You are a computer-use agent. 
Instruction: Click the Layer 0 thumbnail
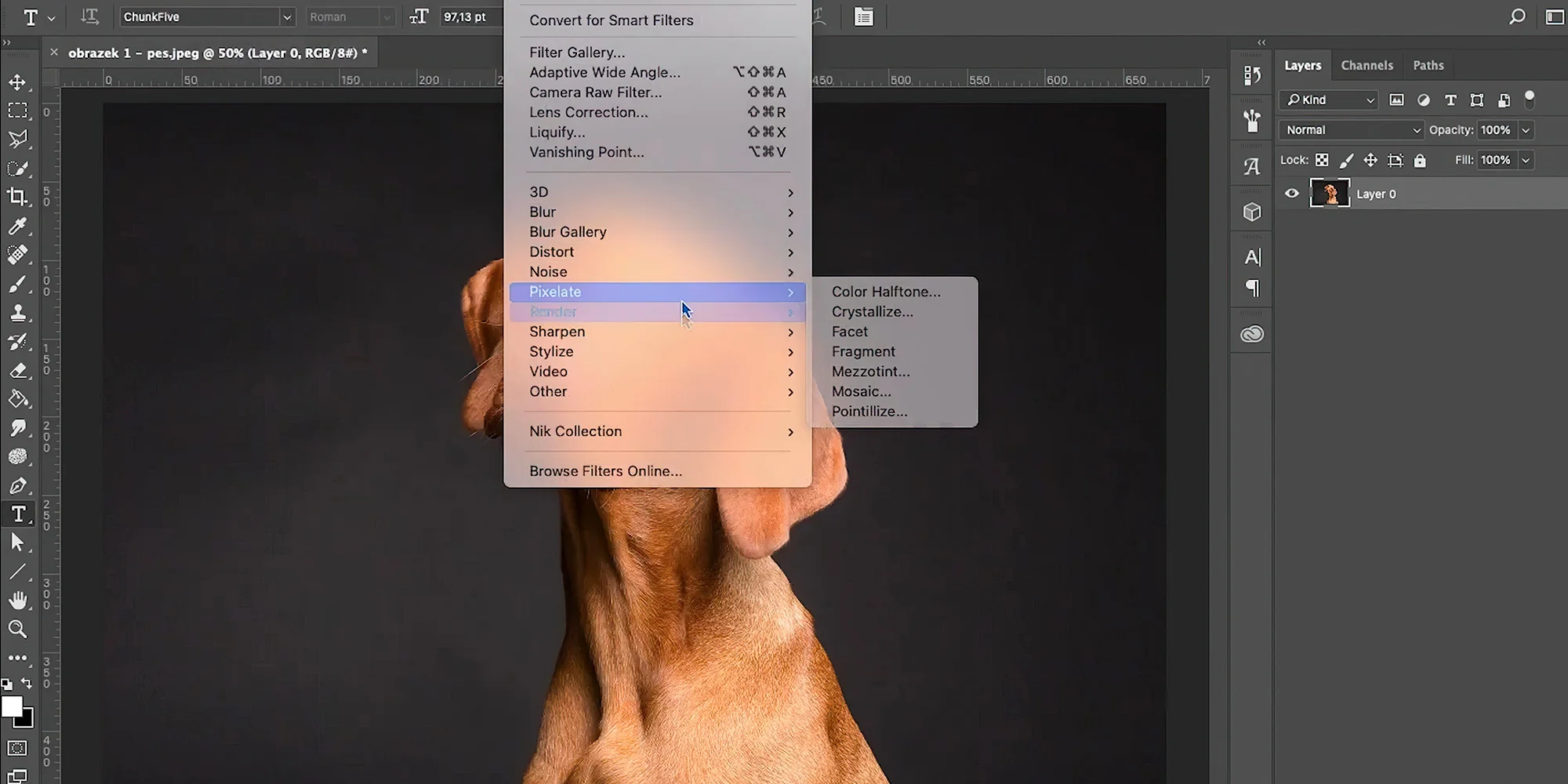pyautogui.click(x=1330, y=193)
